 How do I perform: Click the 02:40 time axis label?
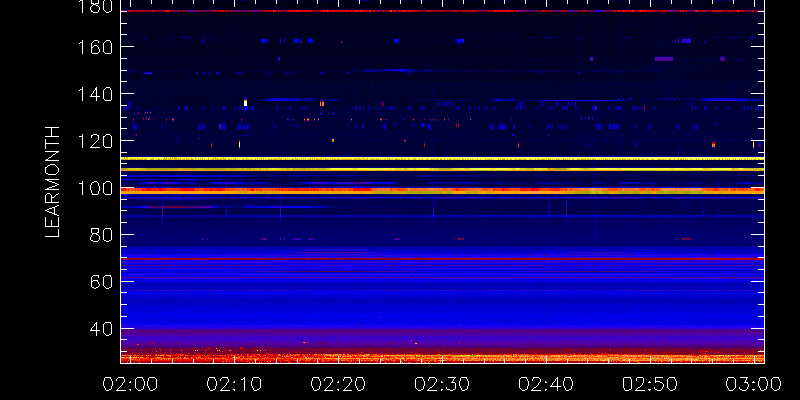coord(546,384)
